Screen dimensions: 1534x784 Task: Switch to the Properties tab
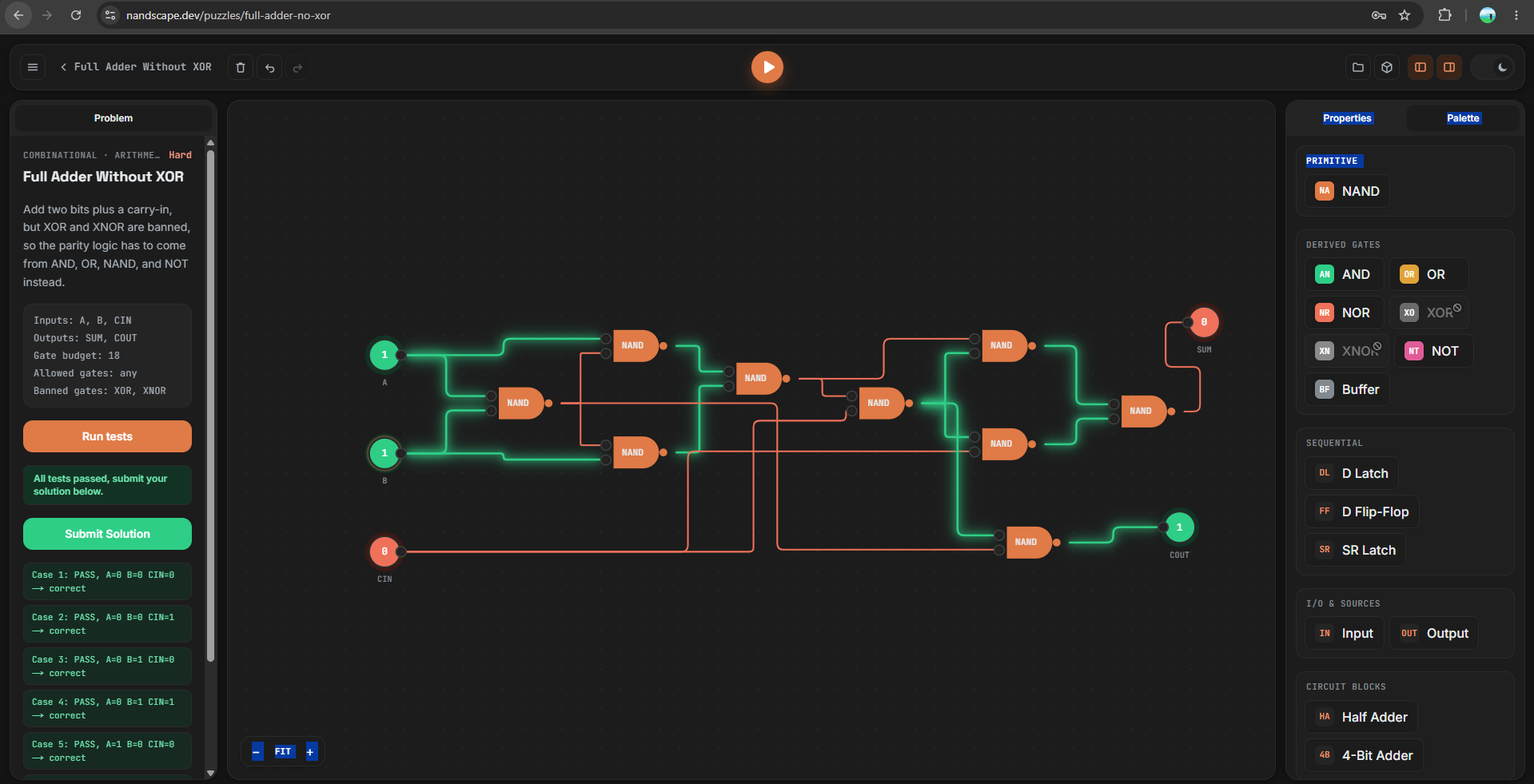tap(1347, 118)
